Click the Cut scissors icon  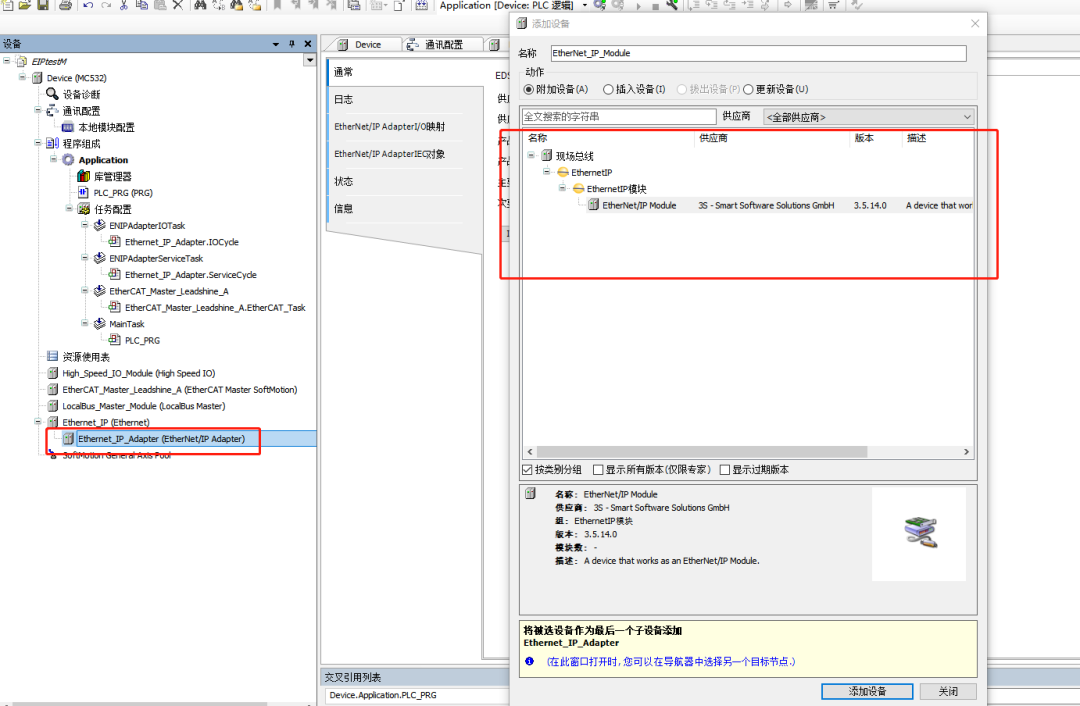click(x=124, y=5)
